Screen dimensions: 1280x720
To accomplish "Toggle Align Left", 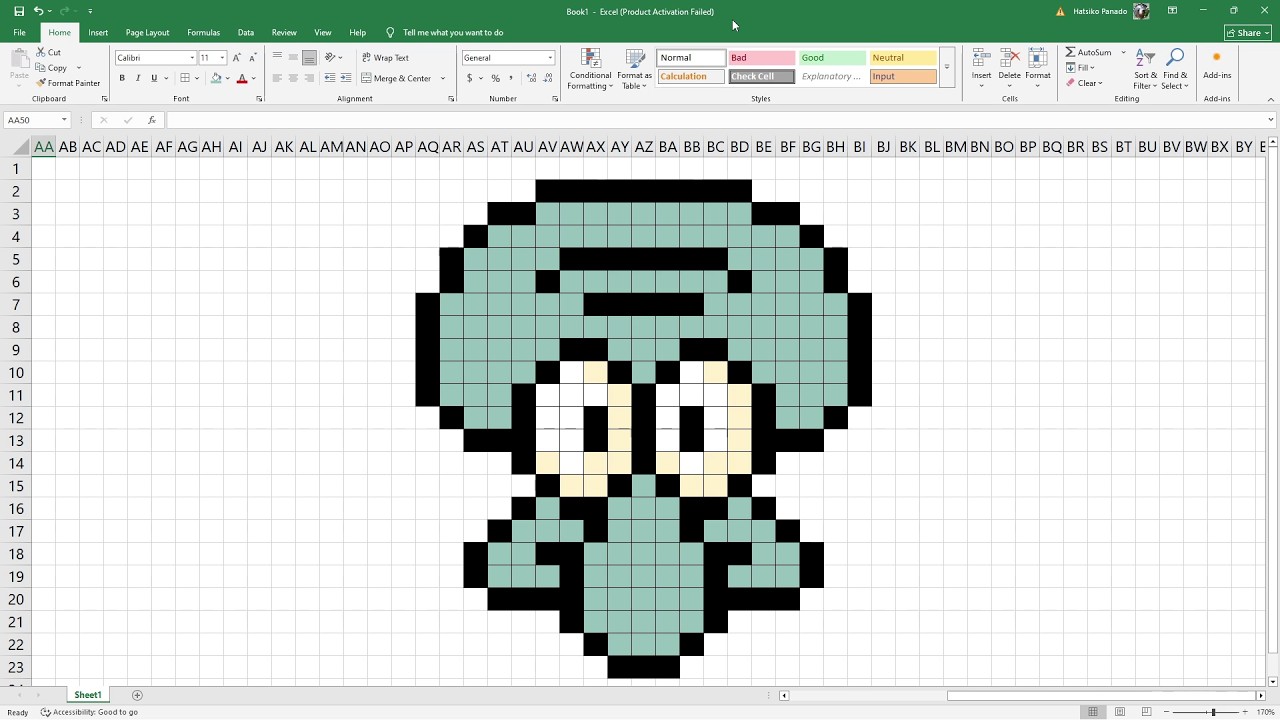I will 277,78.
